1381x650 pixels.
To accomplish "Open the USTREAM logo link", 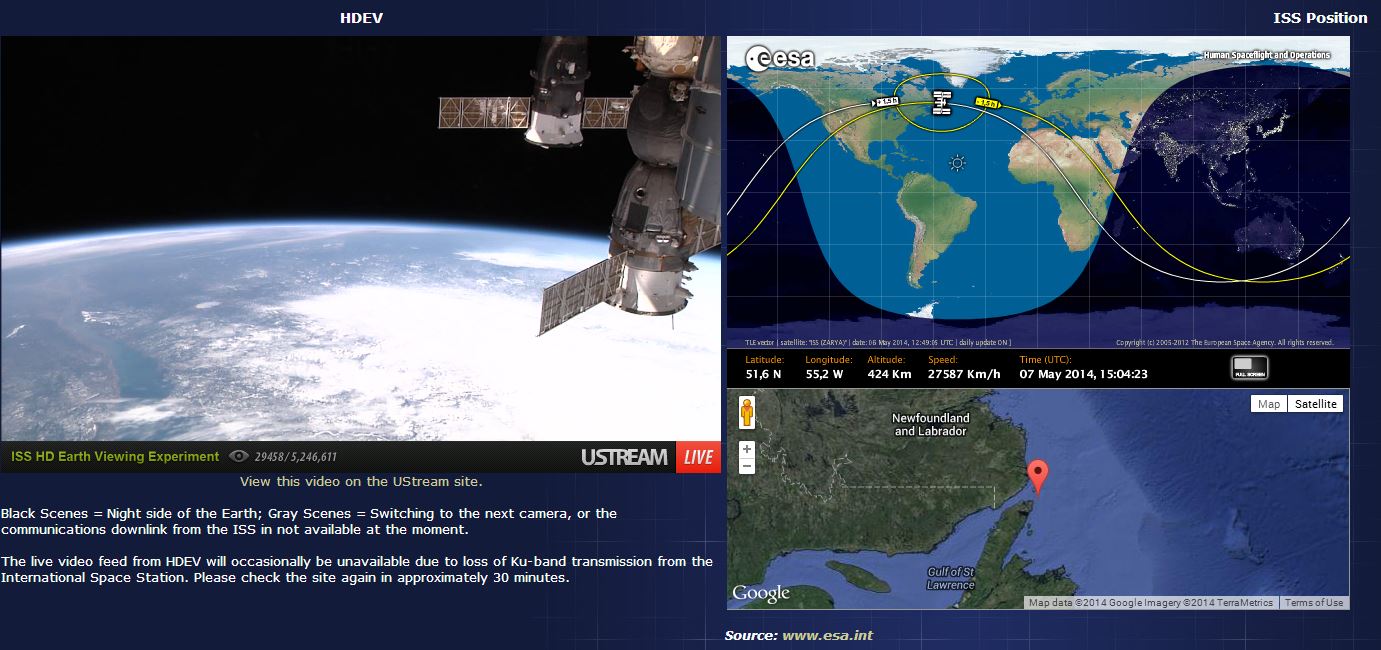I will point(624,457).
